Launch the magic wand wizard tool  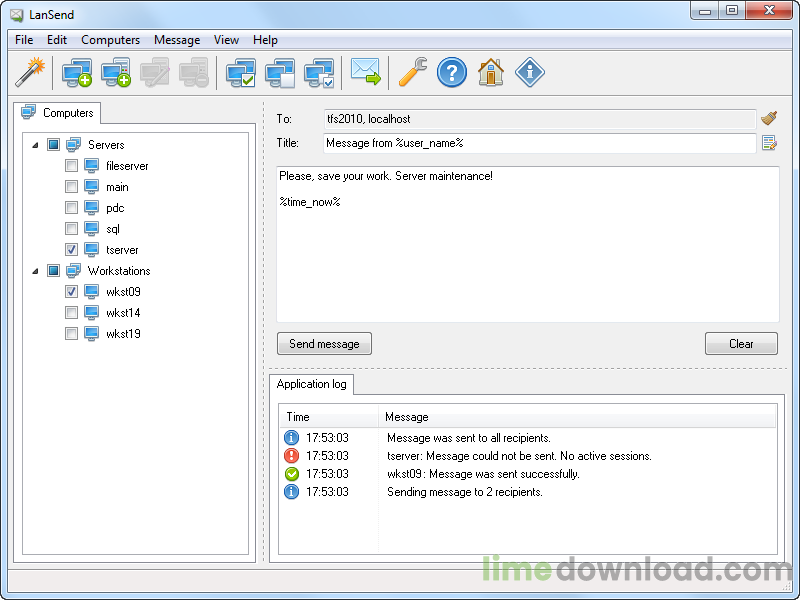30,72
